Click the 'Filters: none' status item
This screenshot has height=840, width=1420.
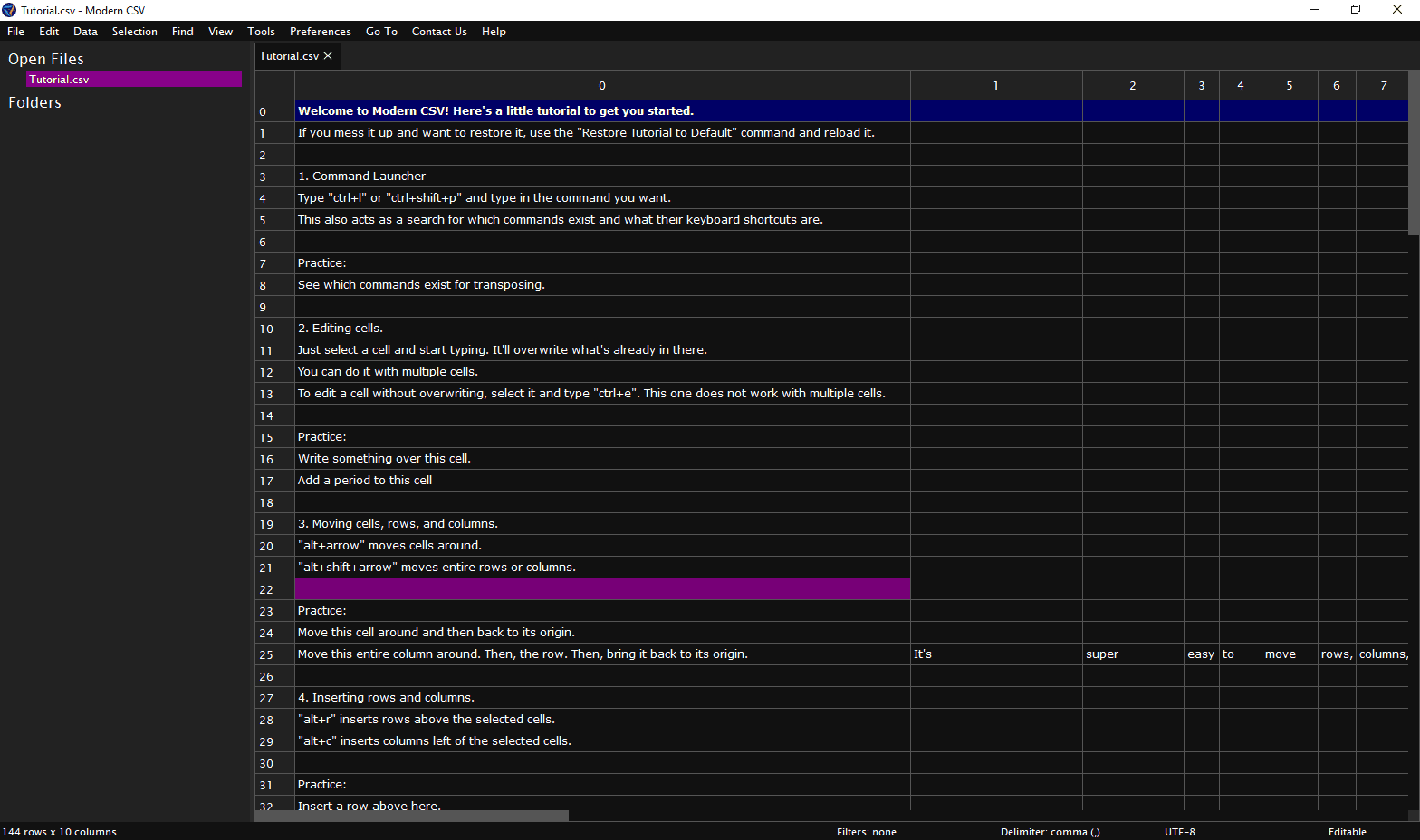[x=867, y=832]
